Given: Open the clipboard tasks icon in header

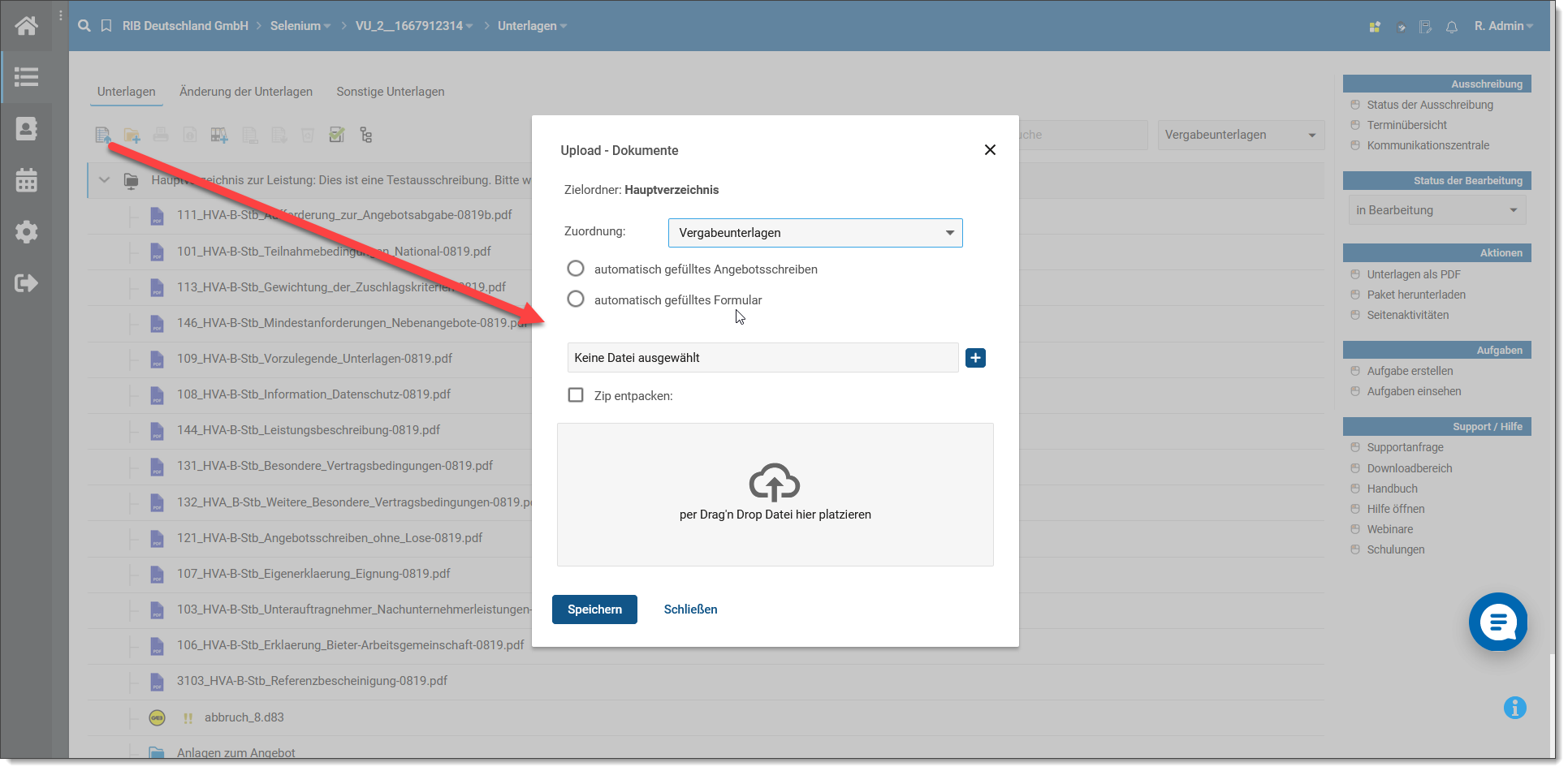Looking at the screenshot, I should (1401, 27).
